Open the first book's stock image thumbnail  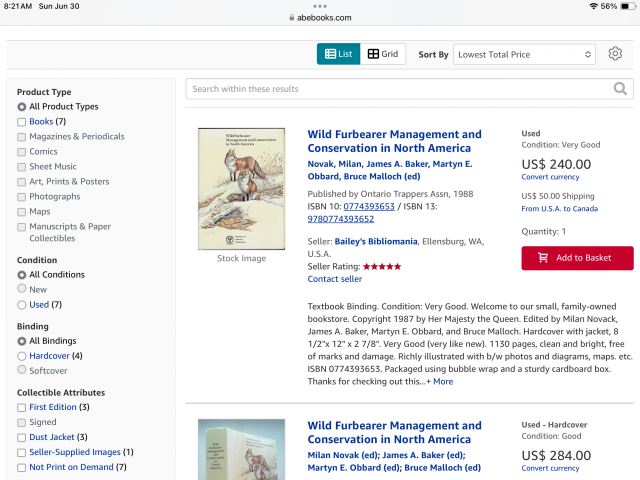coord(241,189)
